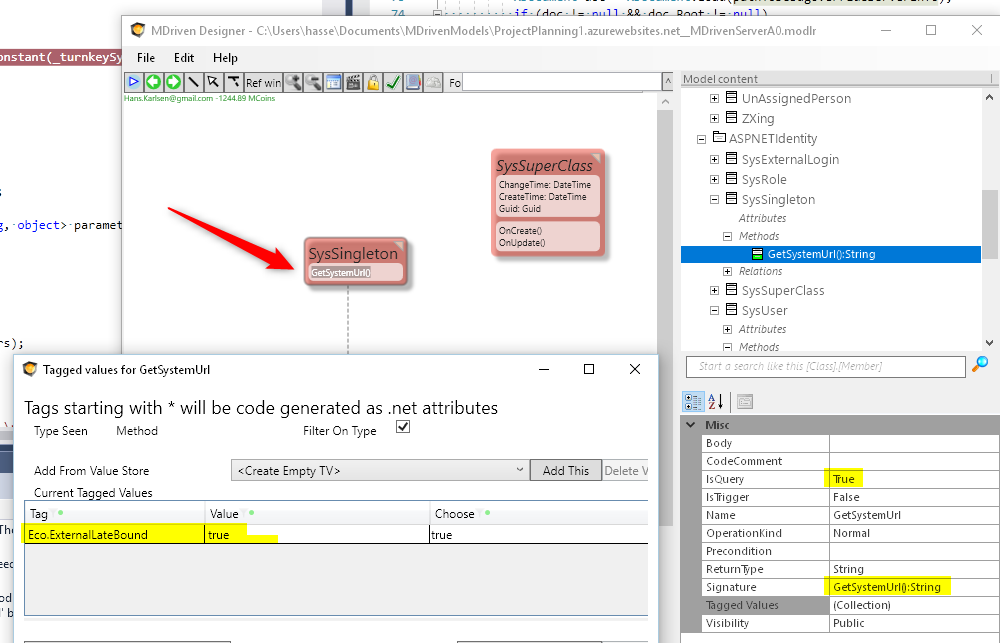Viewport: 1000px width, 643px height.
Task: Select the SysRole class in tree
Action: [763, 179]
